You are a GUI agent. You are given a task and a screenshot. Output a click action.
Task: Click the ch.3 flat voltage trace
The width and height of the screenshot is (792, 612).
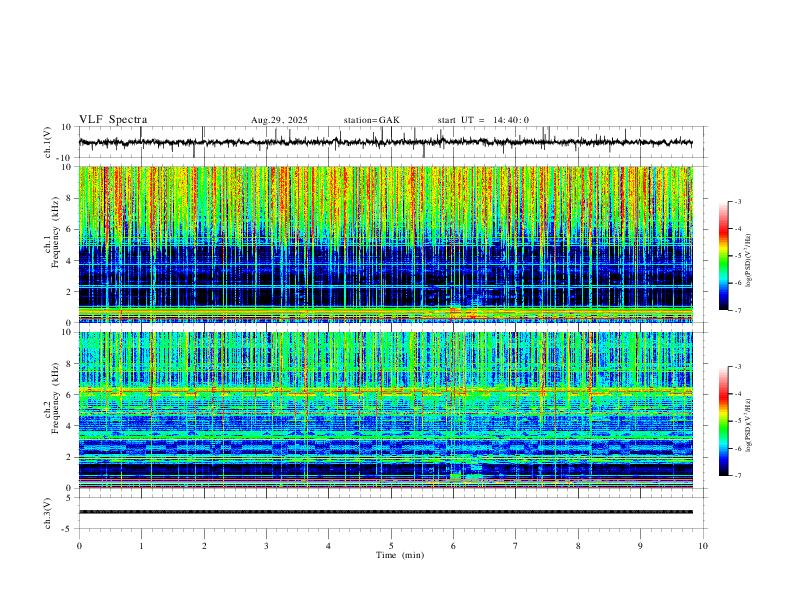385,512
